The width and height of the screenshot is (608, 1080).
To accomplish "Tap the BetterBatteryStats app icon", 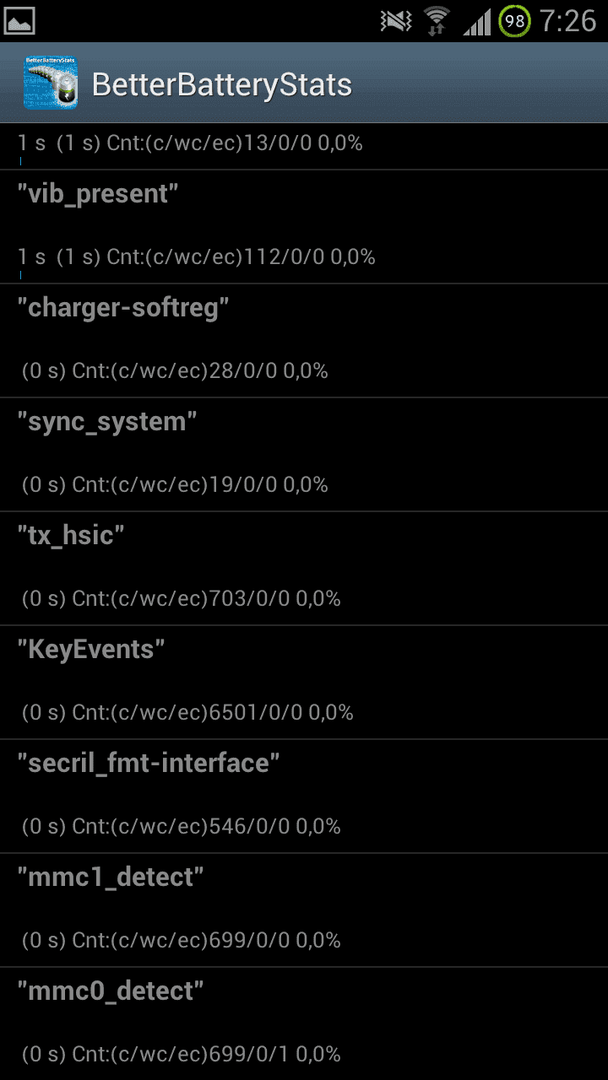I will pos(50,83).
